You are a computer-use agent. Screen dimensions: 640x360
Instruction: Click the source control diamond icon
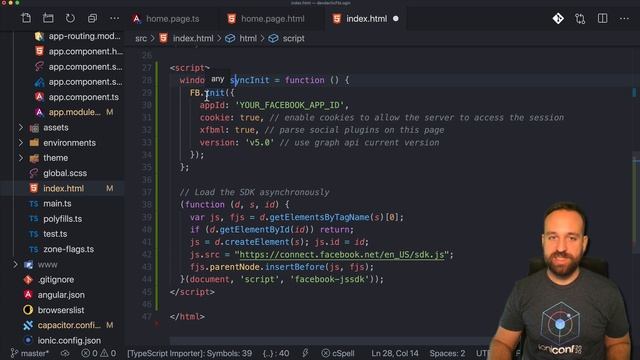(558, 18)
